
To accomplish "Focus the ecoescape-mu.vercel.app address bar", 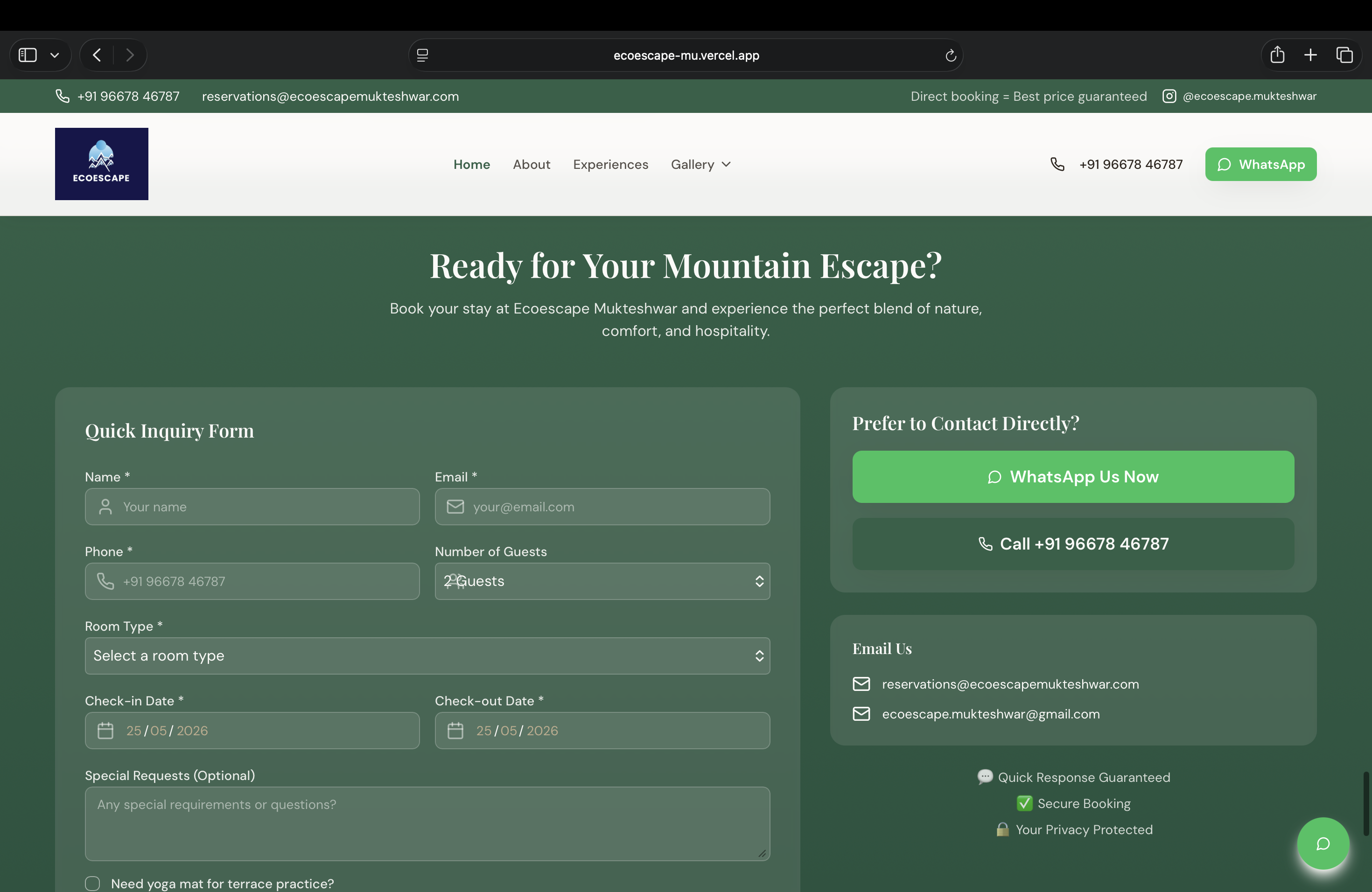I will pyautogui.click(x=686, y=56).
